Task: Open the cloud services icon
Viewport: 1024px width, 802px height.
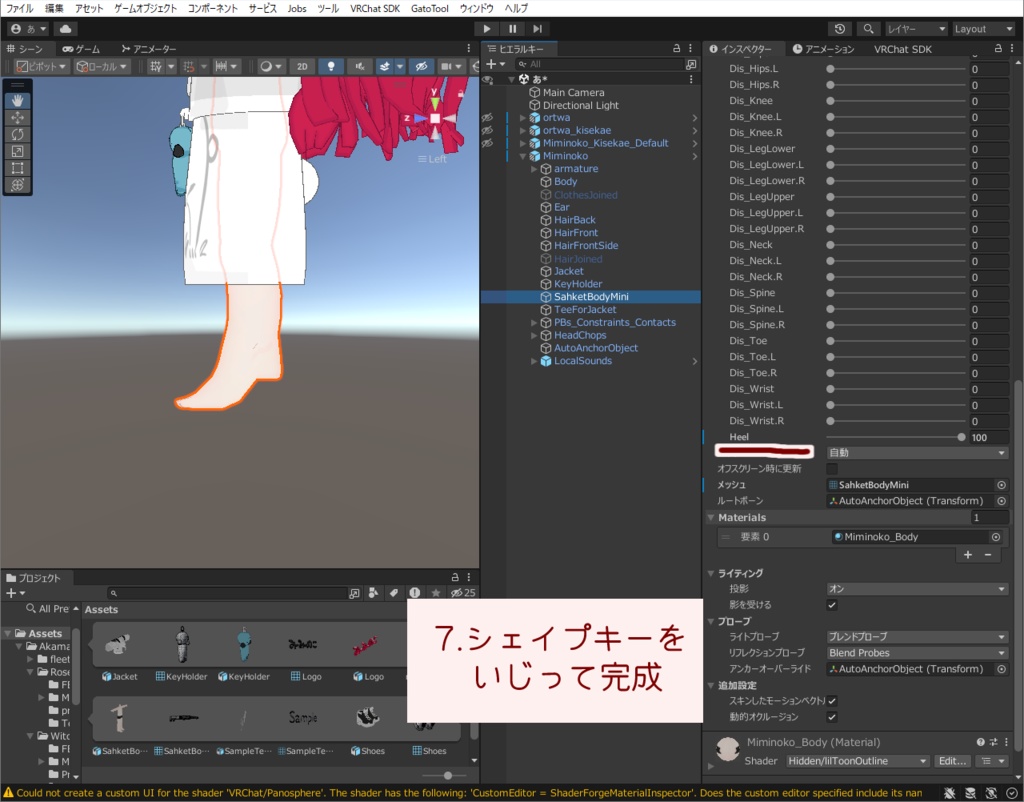Action: point(64,29)
